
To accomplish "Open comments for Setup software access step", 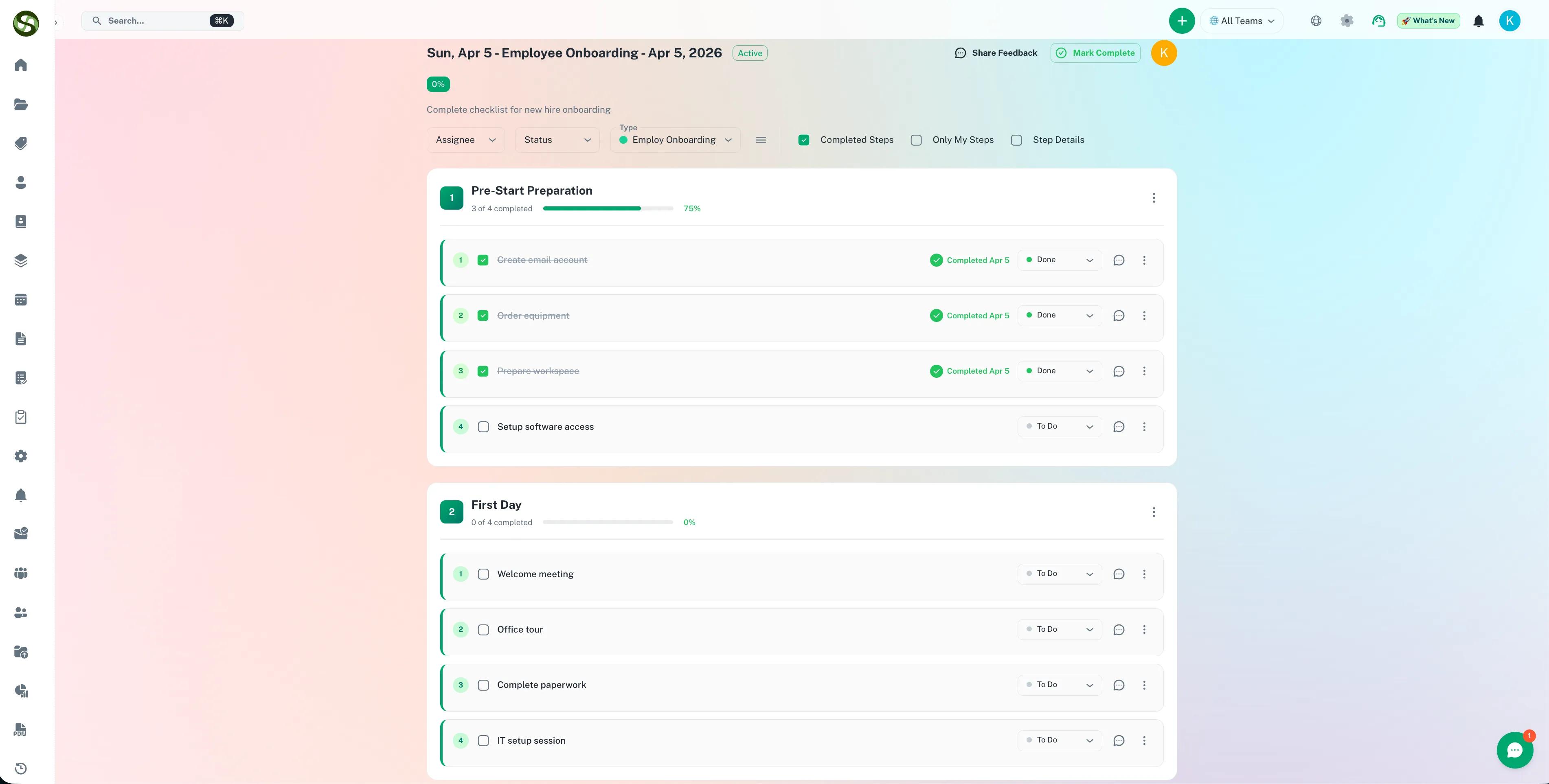I will tap(1119, 427).
